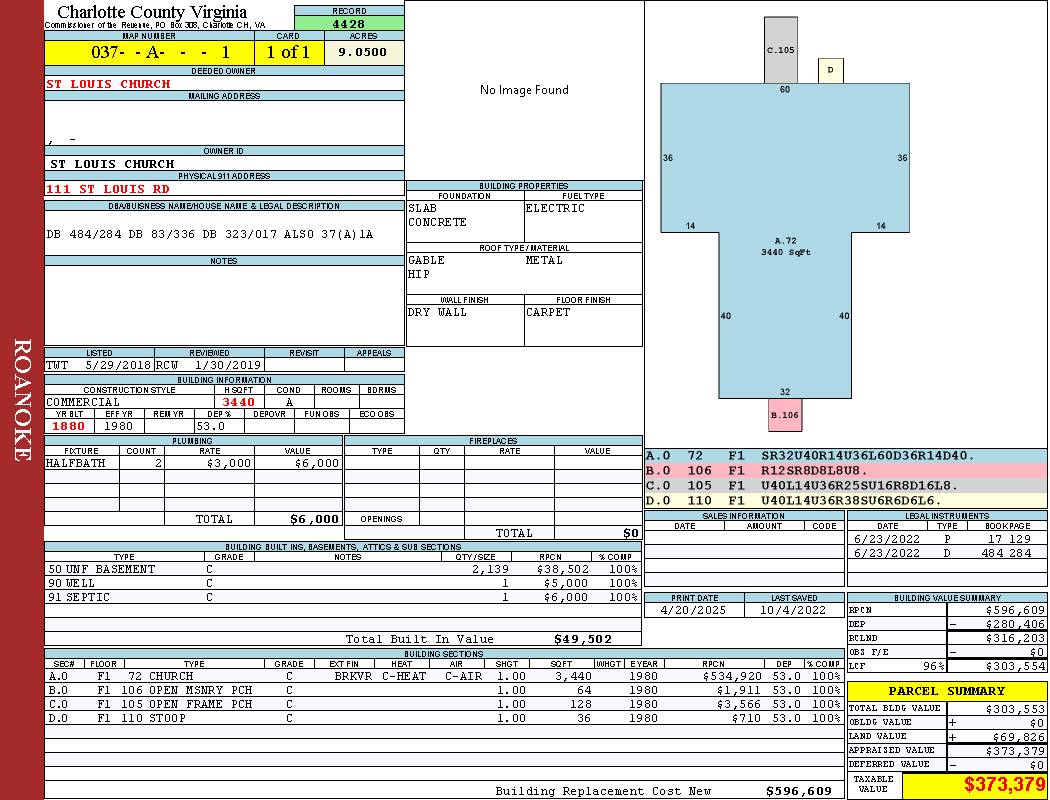Click the print date 4/20/2025

click(x=693, y=610)
